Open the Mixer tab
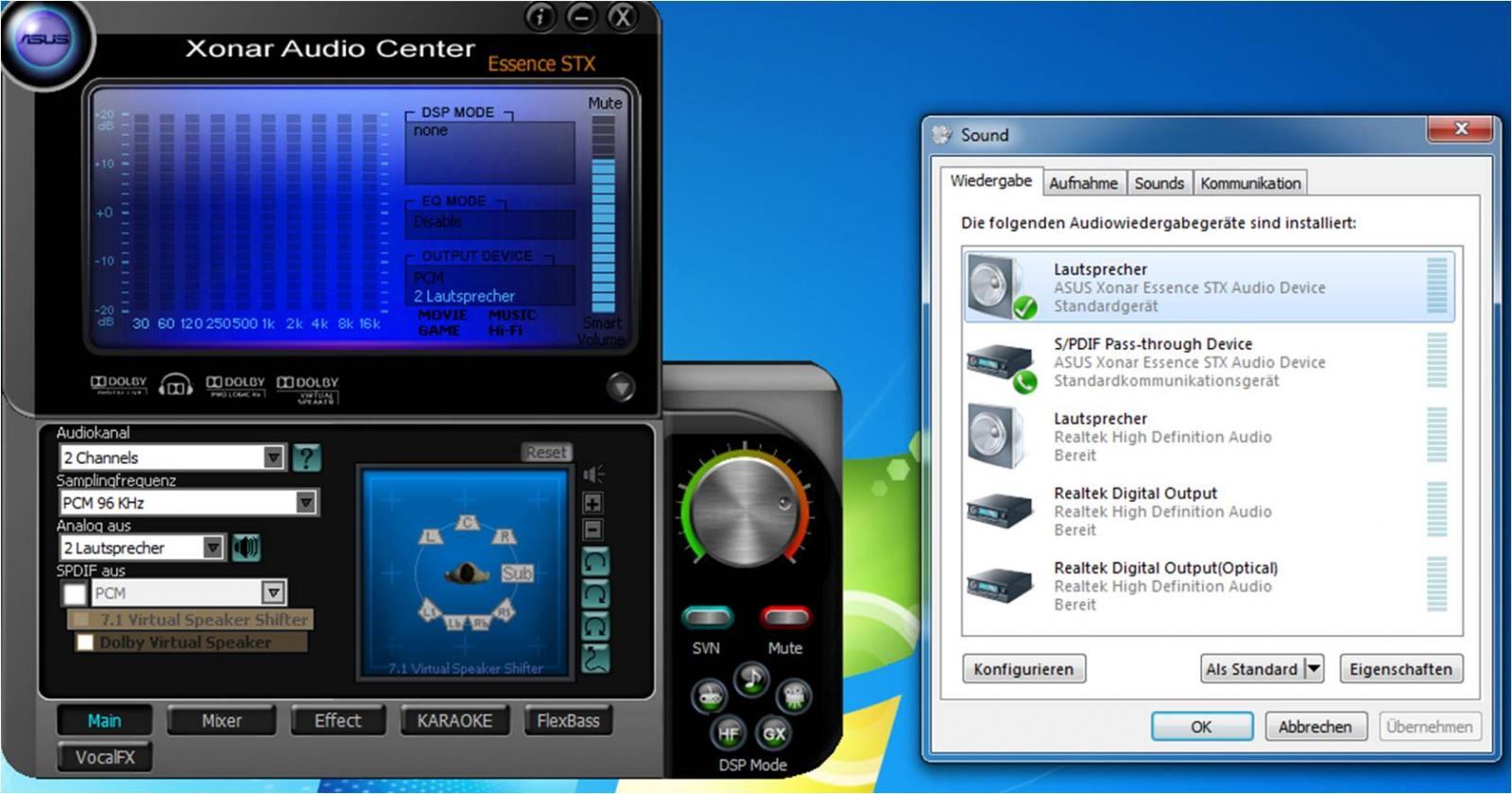1512x794 pixels. click(x=221, y=720)
